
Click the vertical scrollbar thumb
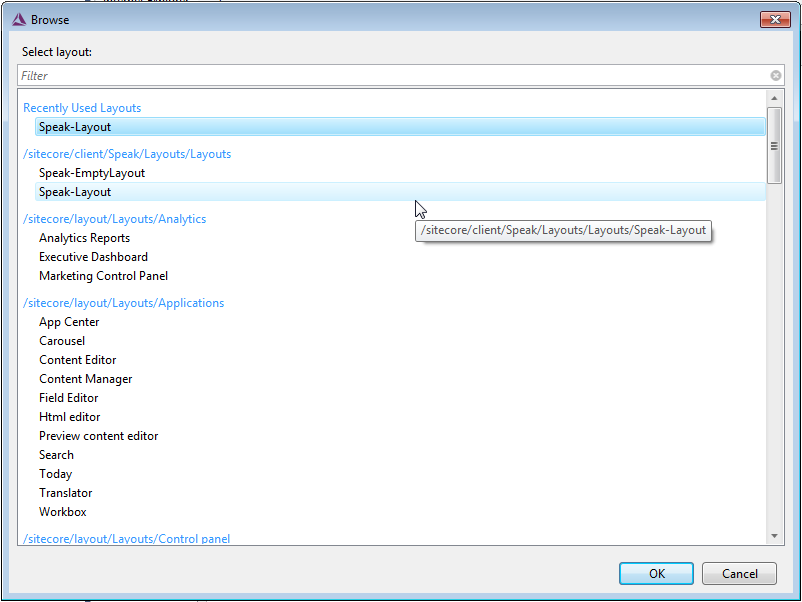coord(774,145)
